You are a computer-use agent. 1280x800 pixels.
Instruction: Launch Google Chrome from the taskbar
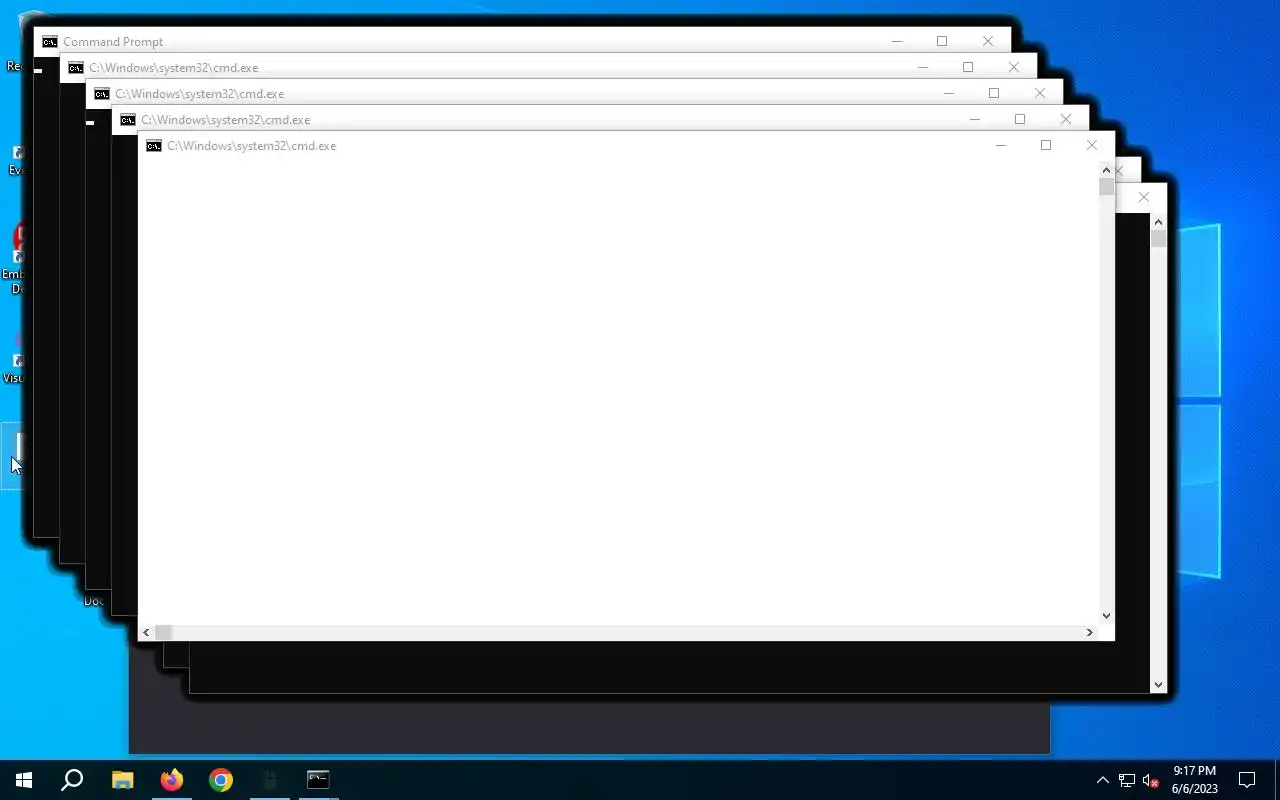[221, 780]
